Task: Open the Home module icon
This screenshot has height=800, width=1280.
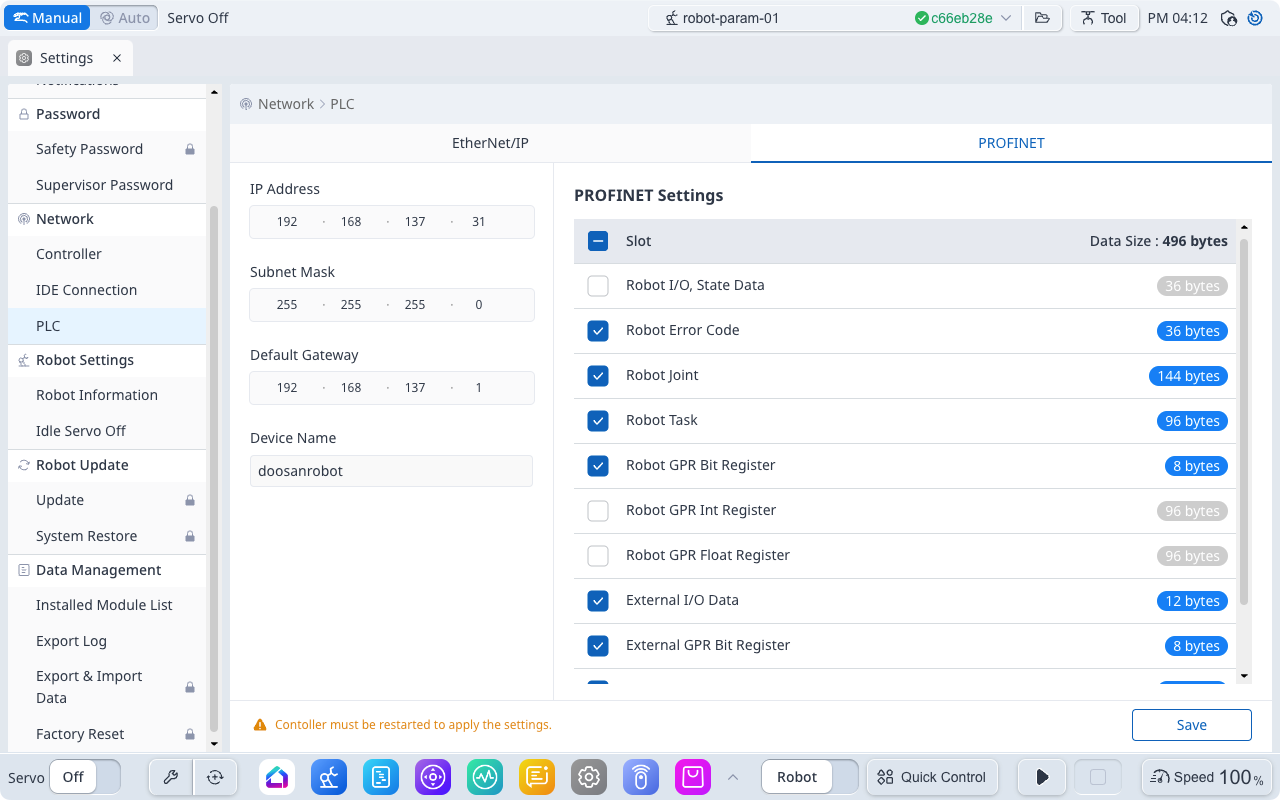Action: pos(277,777)
